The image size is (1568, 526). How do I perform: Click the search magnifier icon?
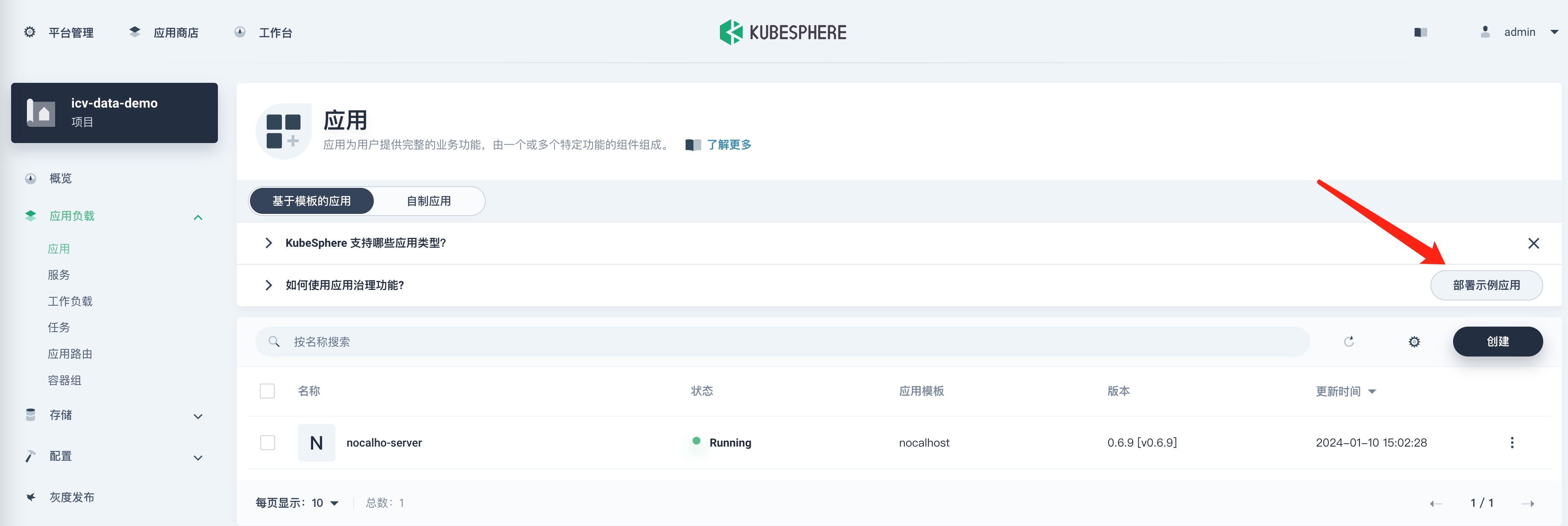point(274,342)
